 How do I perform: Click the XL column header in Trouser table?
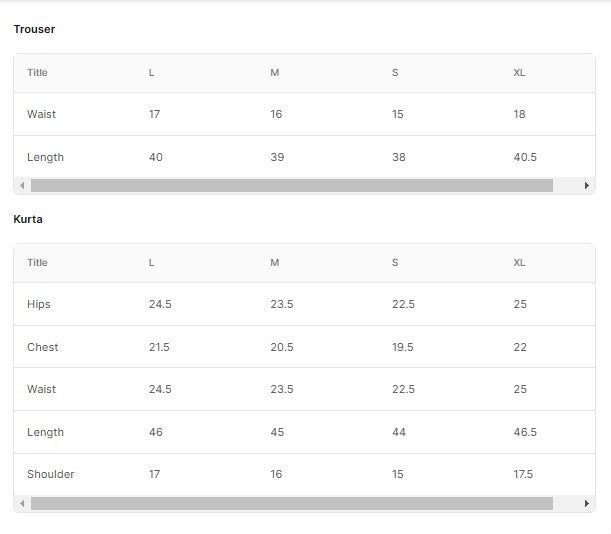coord(519,73)
